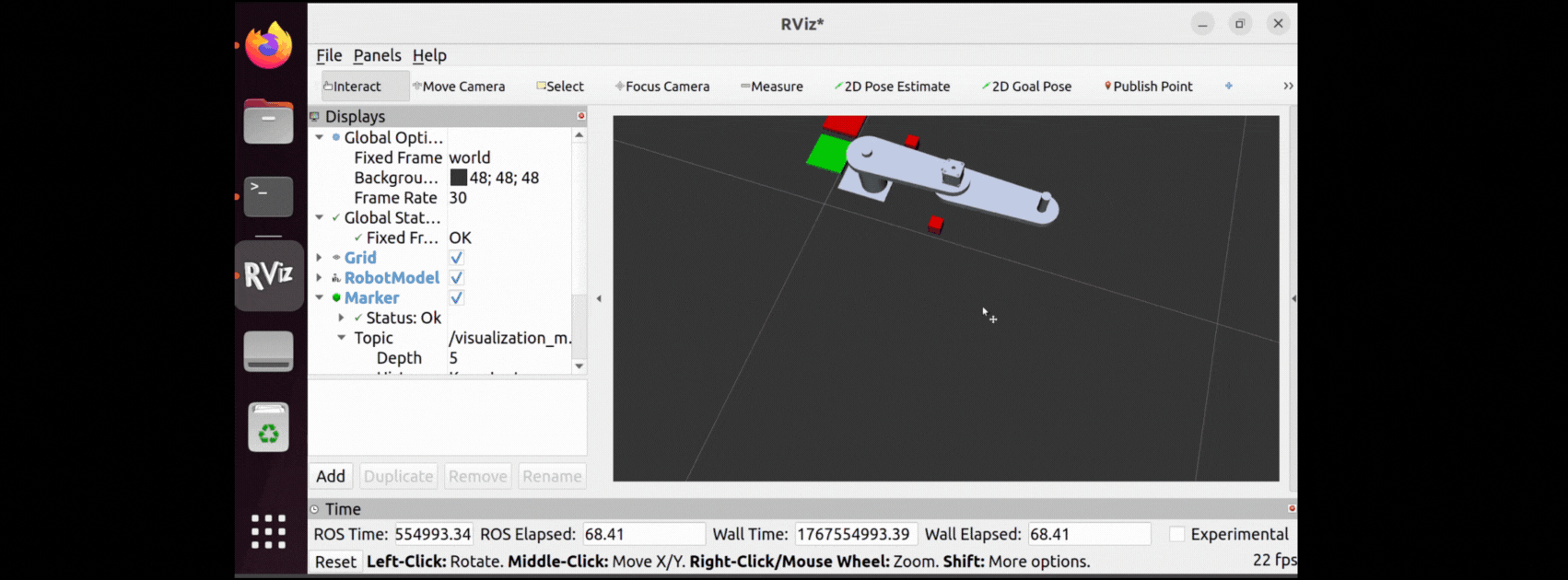Click the Add display button
Viewport: 1568px width, 580px height.
point(331,476)
